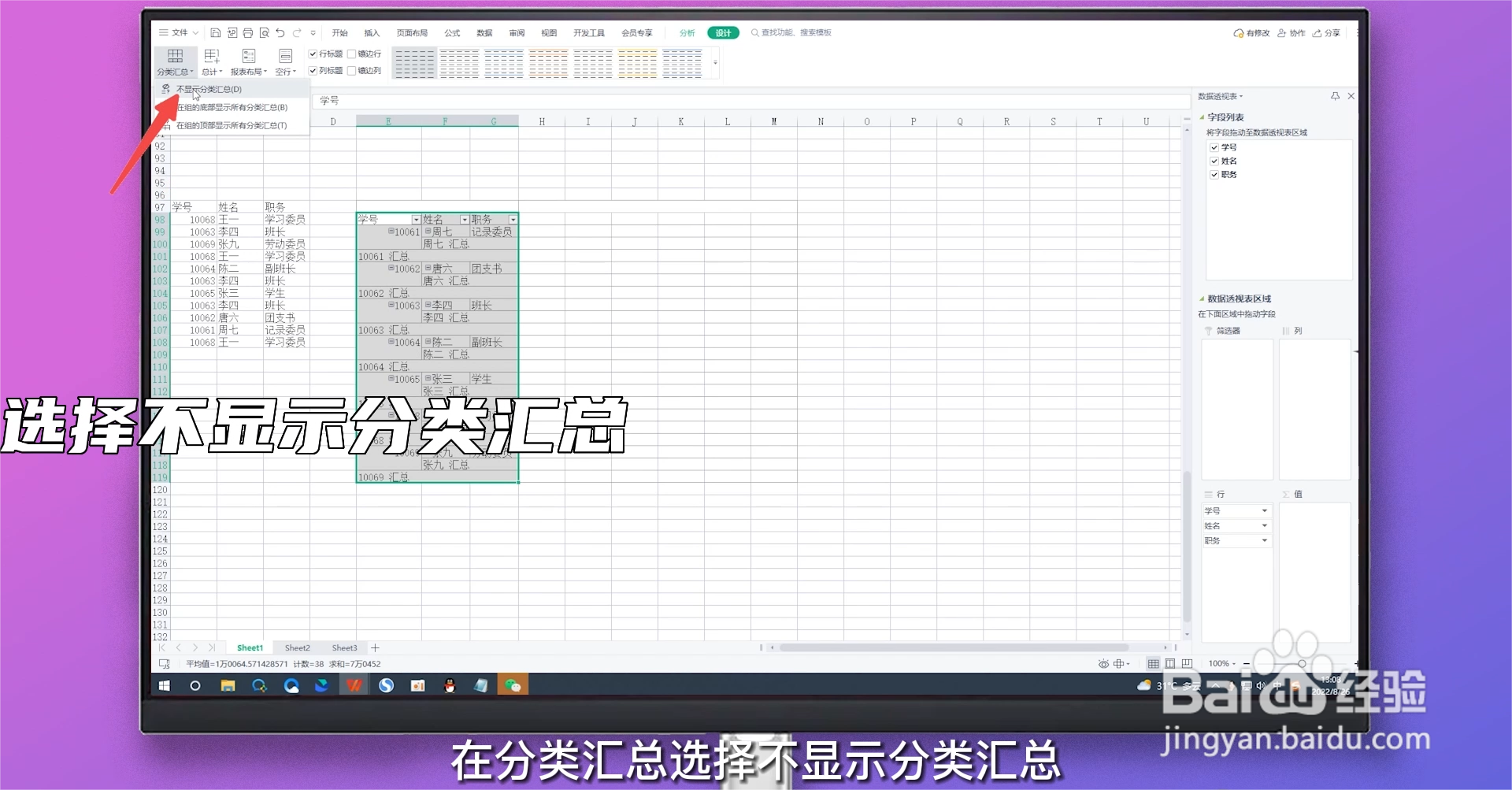The image size is (1512, 790).
Task: Jump to first sheet navigation arrow
Action: click(162, 647)
